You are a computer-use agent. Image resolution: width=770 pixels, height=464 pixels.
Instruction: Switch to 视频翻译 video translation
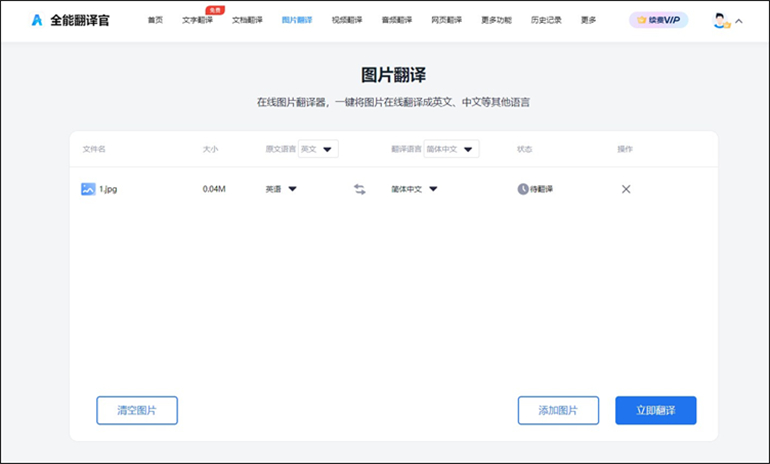(347, 20)
